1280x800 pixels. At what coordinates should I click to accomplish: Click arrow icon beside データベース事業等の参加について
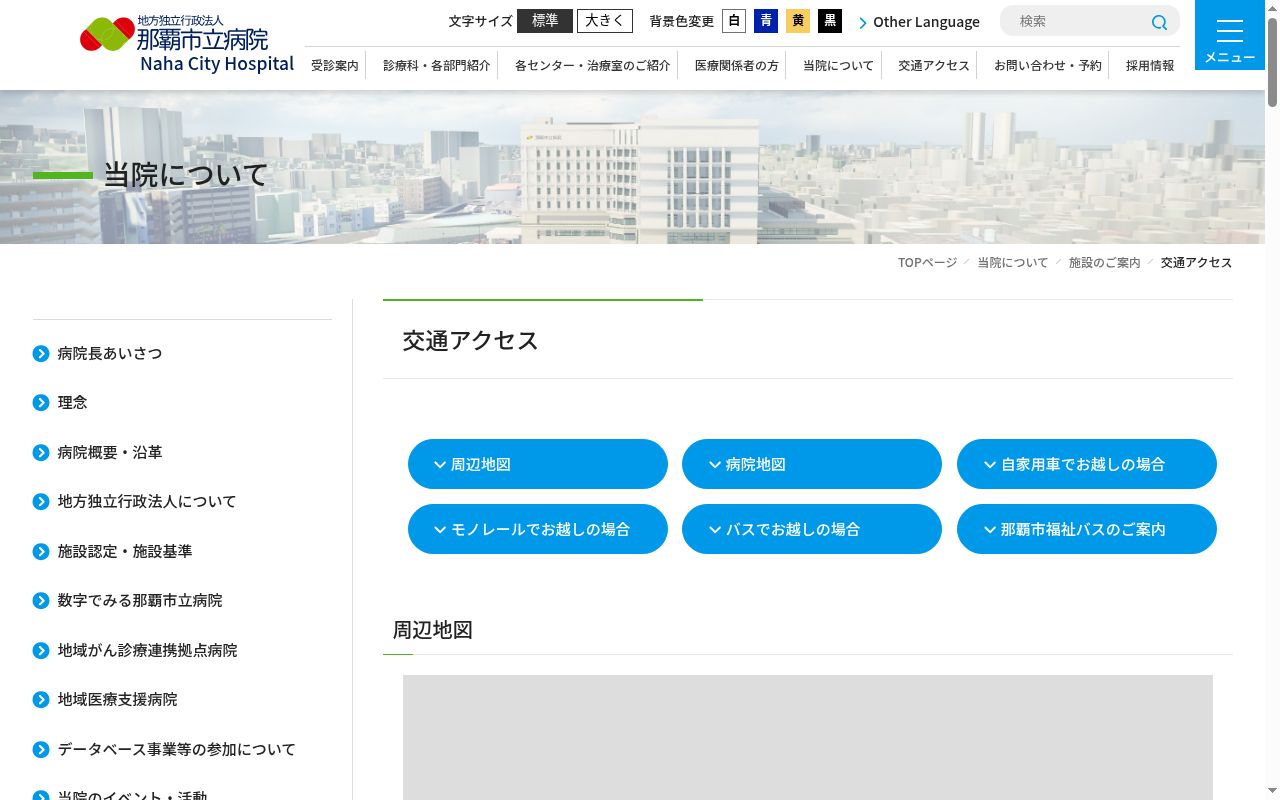41,749
